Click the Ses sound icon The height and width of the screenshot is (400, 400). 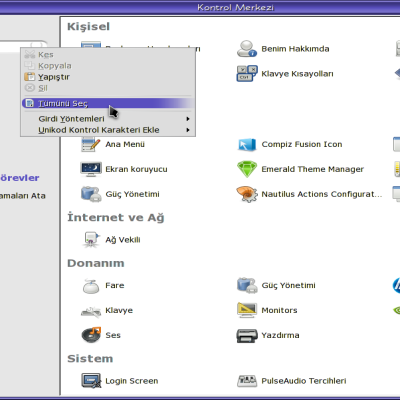pyautogui.click(x=91, y=335)
